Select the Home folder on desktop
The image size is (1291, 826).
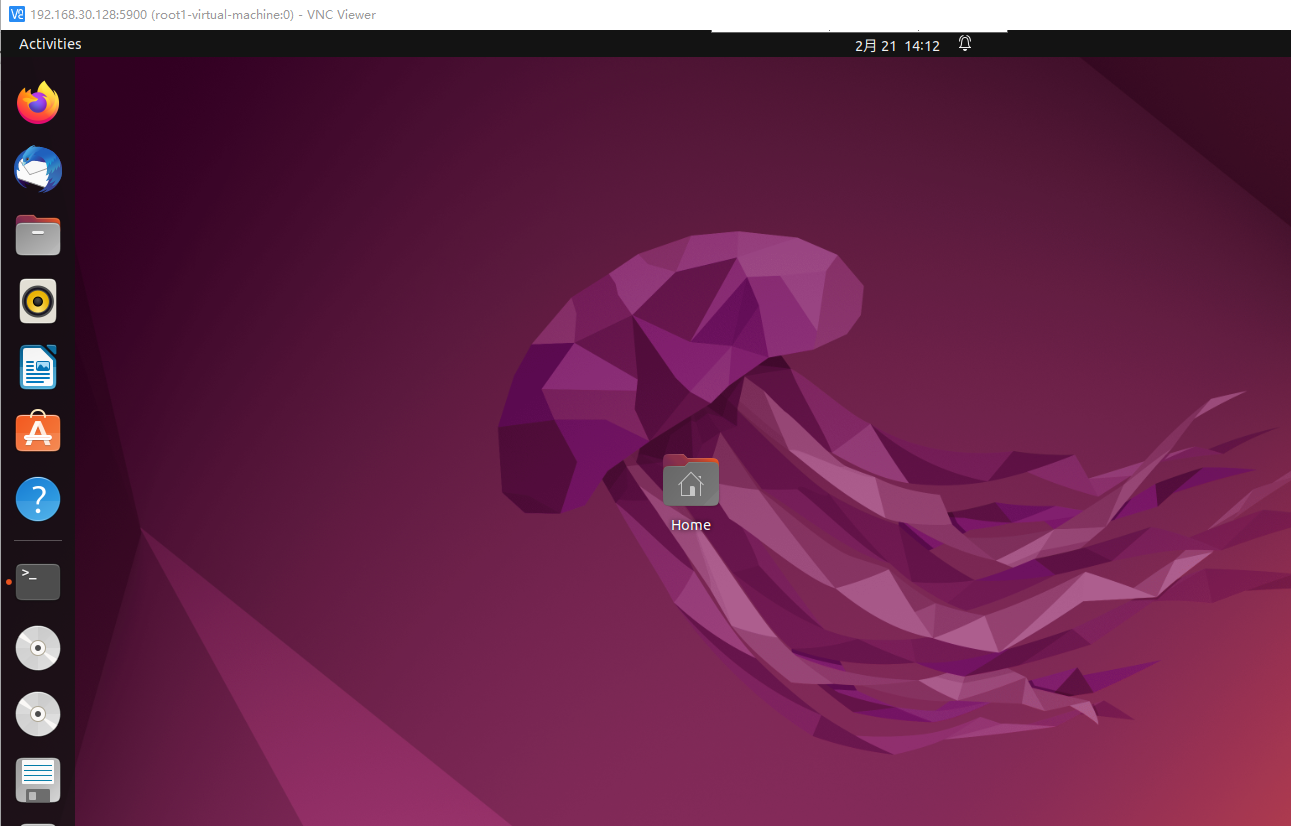pos(690,481)
